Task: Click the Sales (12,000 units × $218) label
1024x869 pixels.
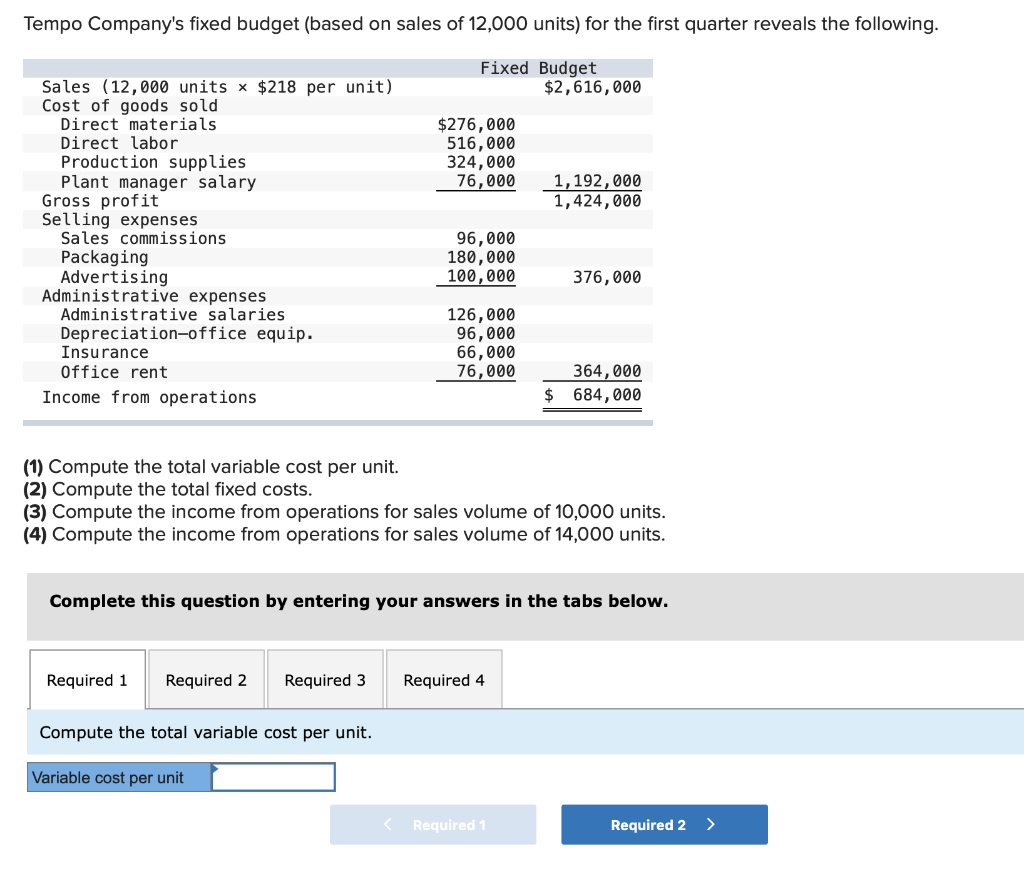Action: pyautogui.click(x=217, y=87)
